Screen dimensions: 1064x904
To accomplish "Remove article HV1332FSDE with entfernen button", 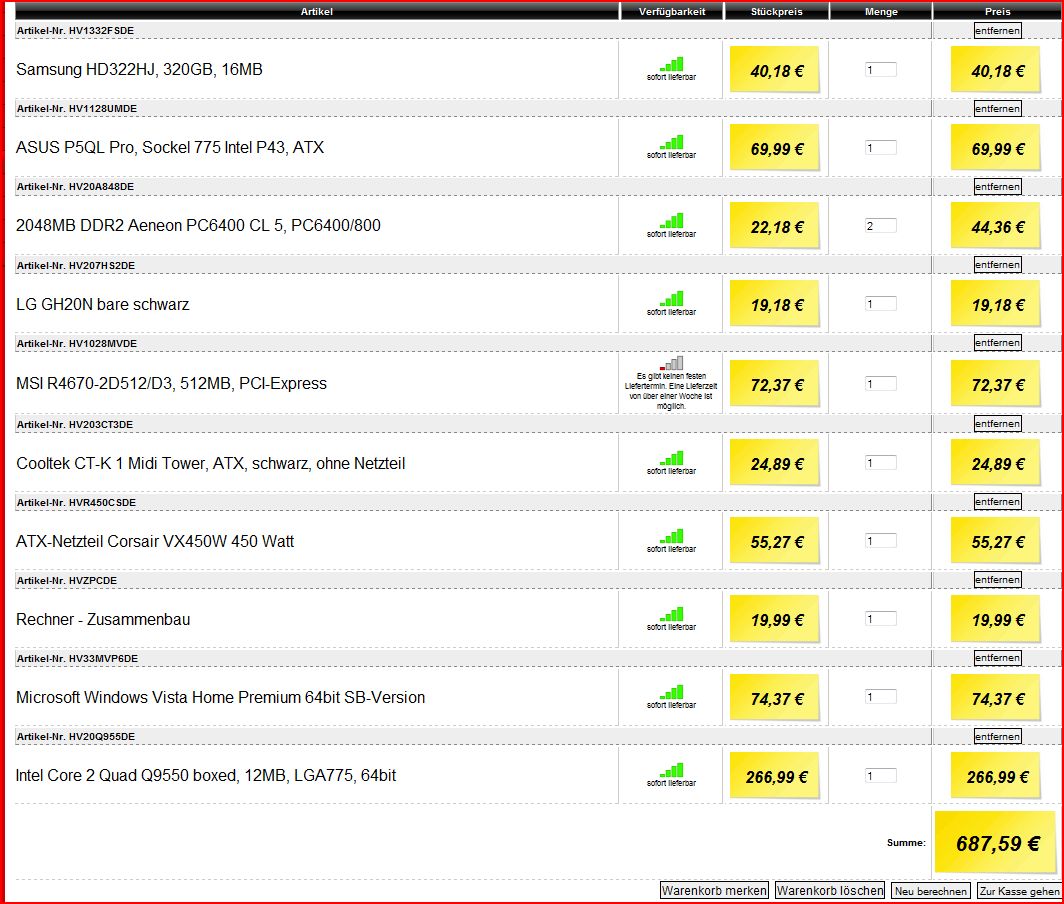I will point(998,31).
